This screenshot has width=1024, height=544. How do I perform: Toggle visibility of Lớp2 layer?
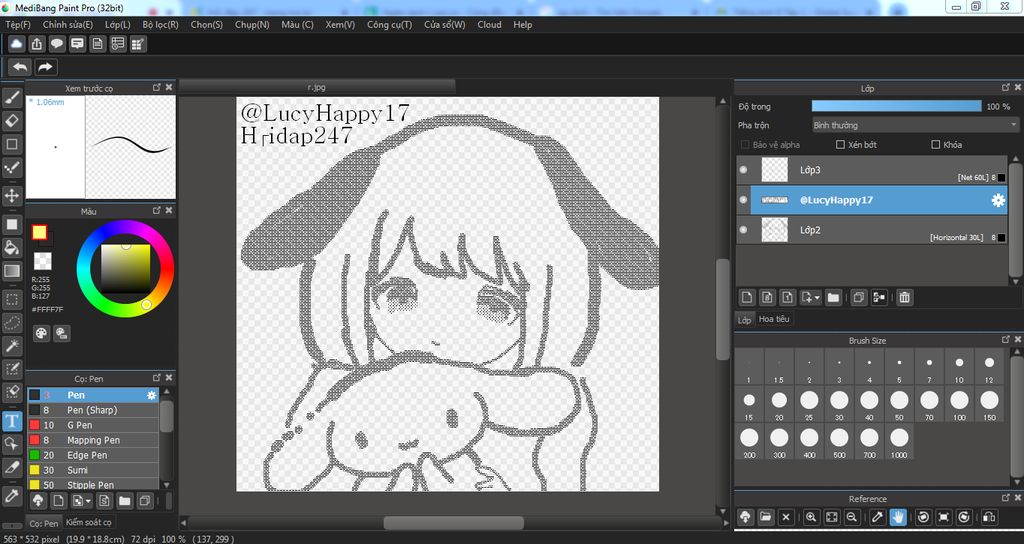coord(743,230)
